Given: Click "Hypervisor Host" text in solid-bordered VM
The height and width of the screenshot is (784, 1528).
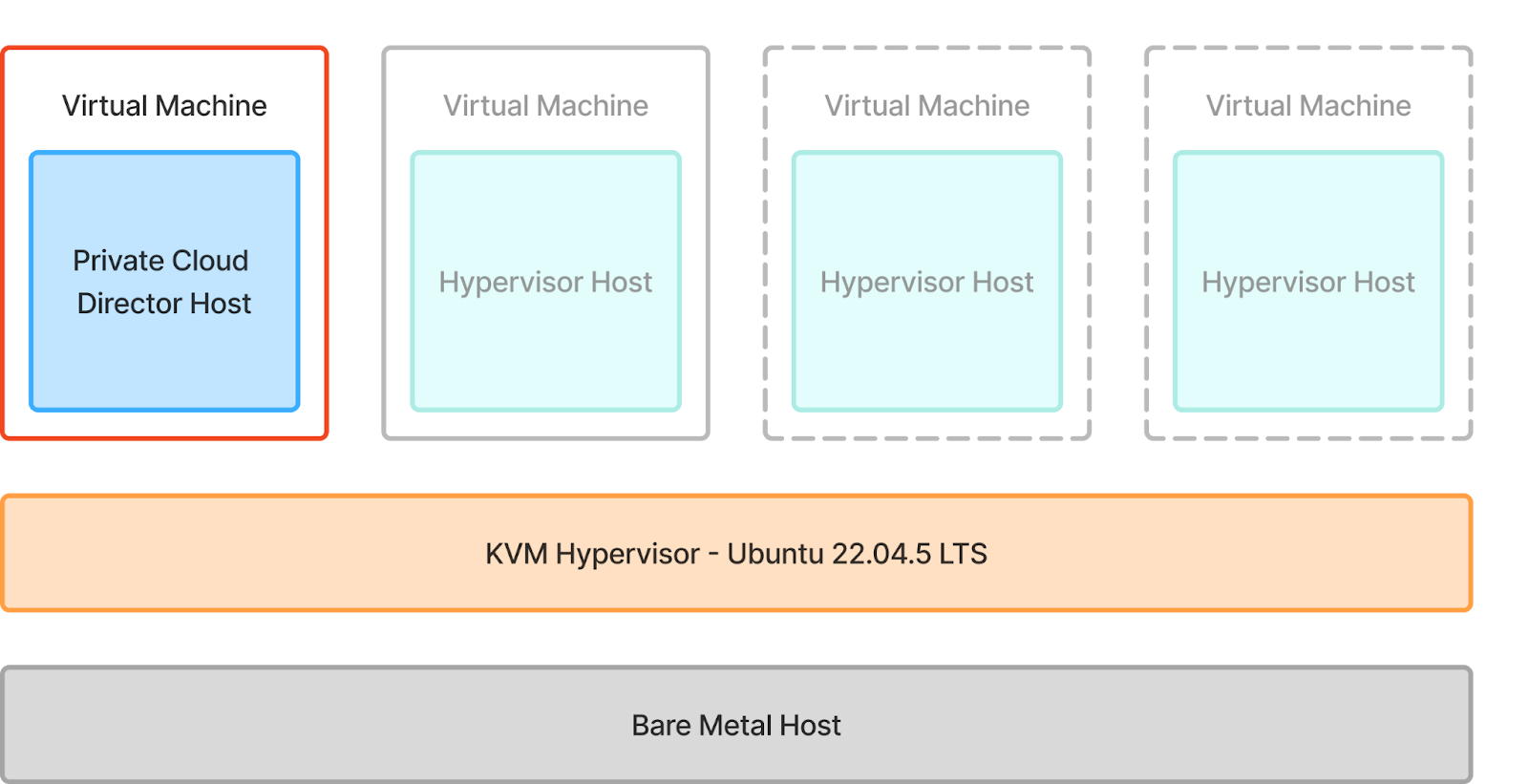Looking at the screenshot, I should (545, 283).
